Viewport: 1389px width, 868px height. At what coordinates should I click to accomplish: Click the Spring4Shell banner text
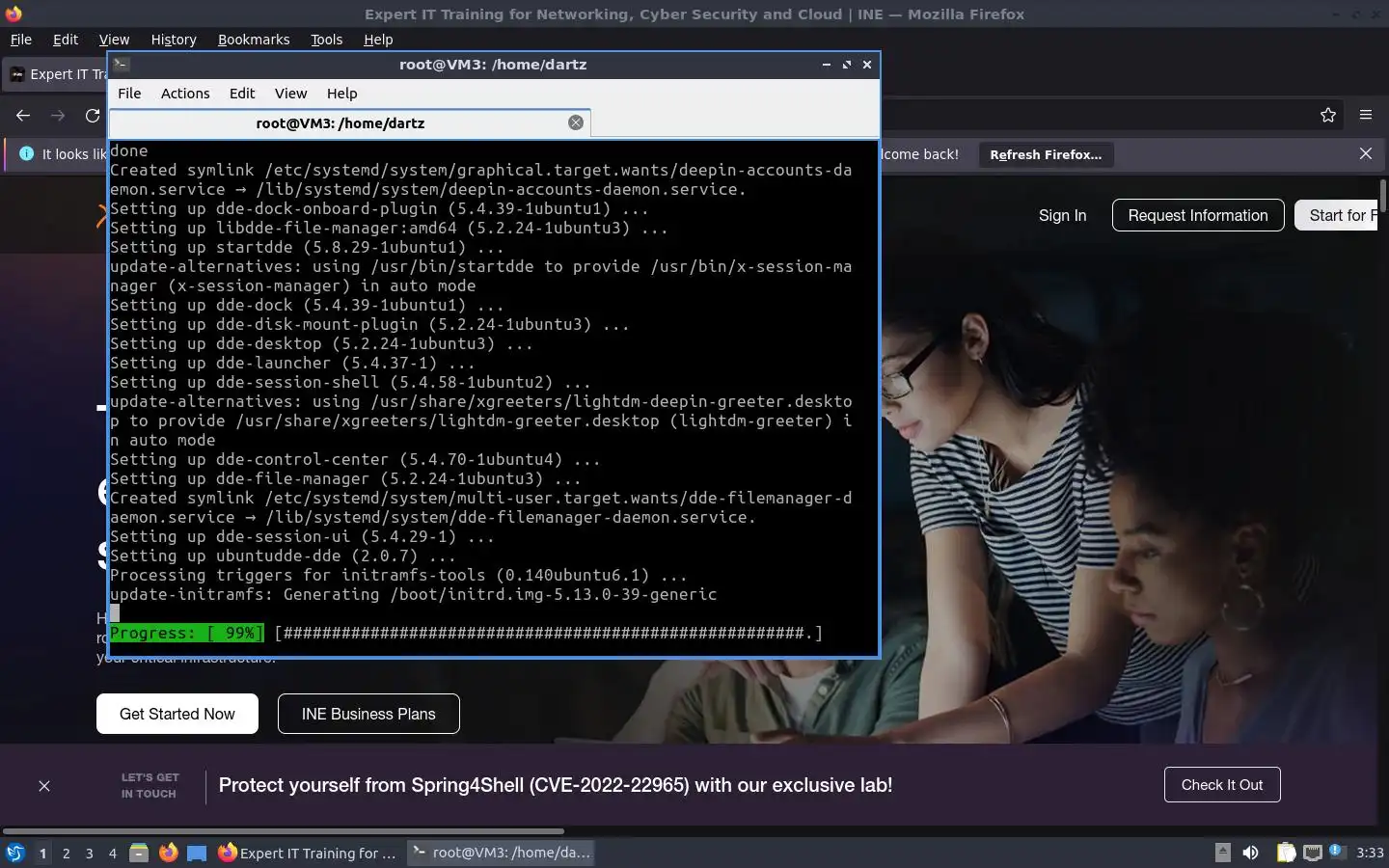pyautogui.click(x=556, y=785)
